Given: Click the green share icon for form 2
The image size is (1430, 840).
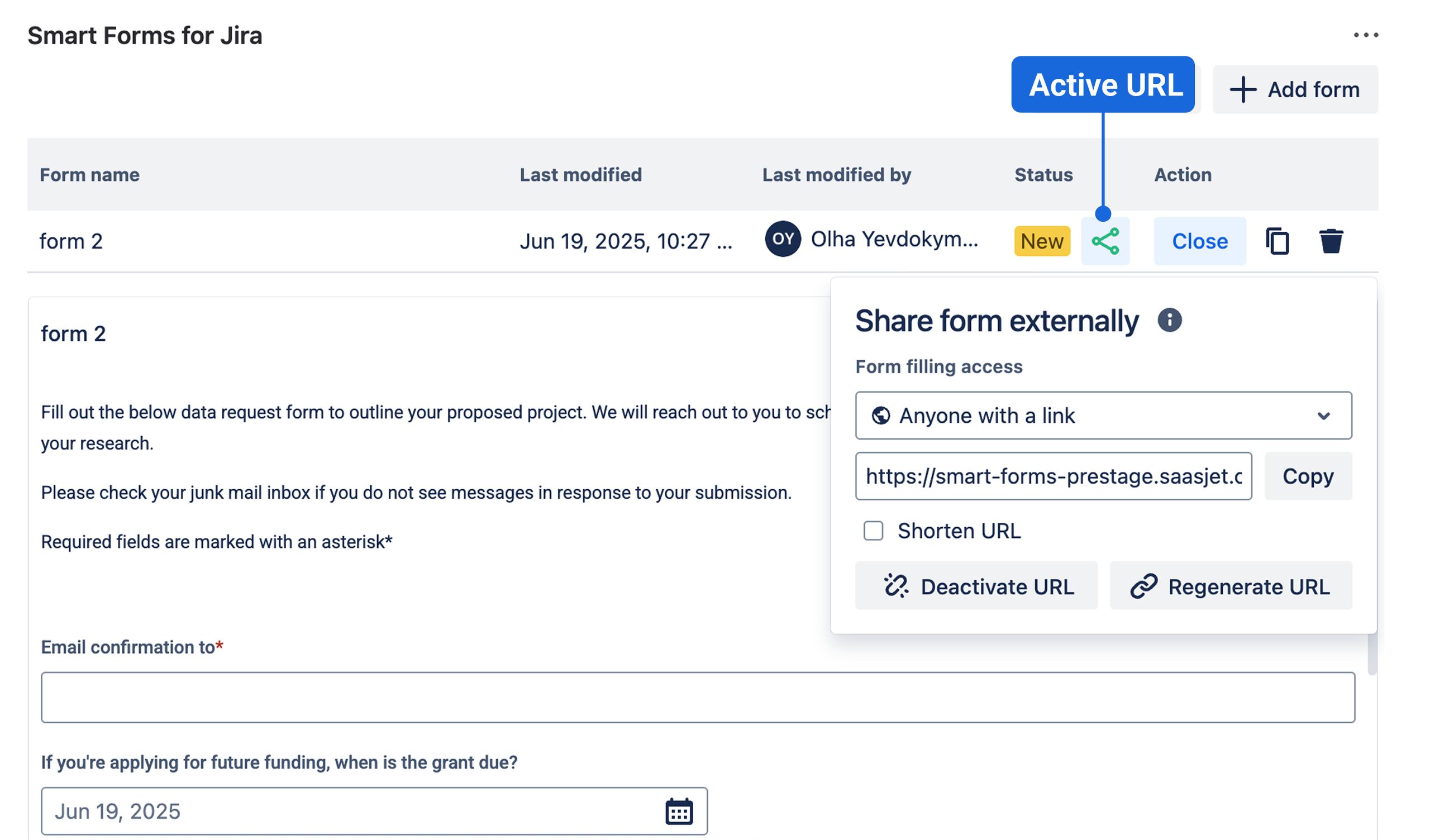Looking at the screenshot, I should point(1105,241).
